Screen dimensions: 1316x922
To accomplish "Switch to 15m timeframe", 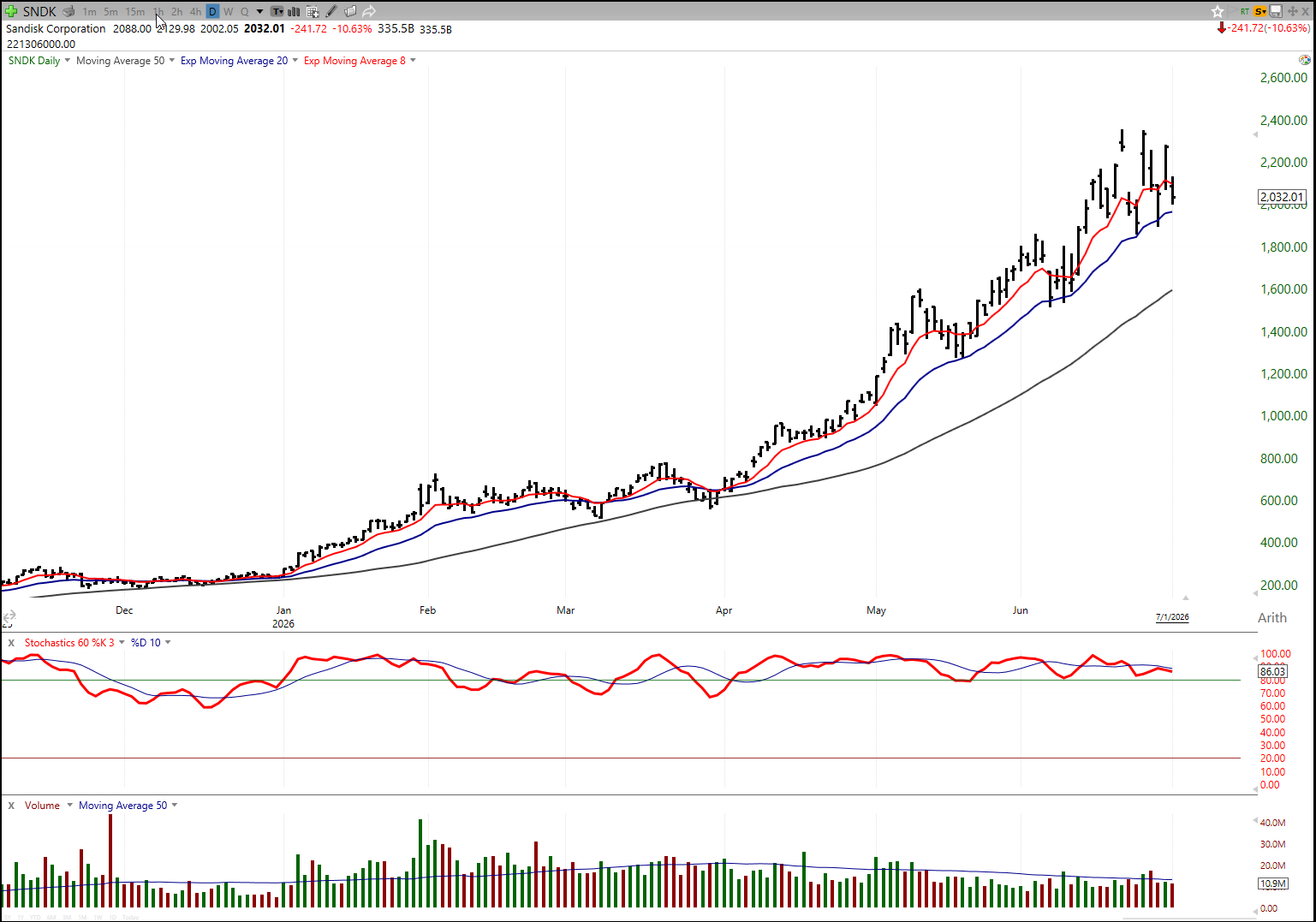I will point(135,12).
